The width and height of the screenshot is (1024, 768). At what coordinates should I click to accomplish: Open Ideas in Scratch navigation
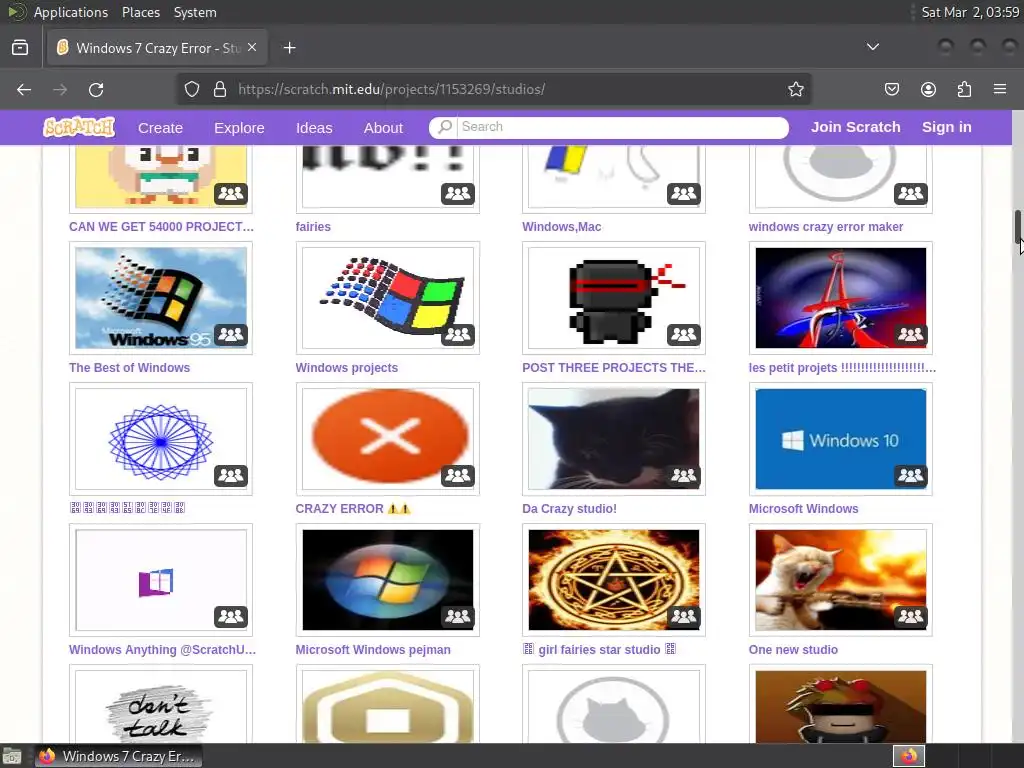pyautogui.click(x=314, y=127)
